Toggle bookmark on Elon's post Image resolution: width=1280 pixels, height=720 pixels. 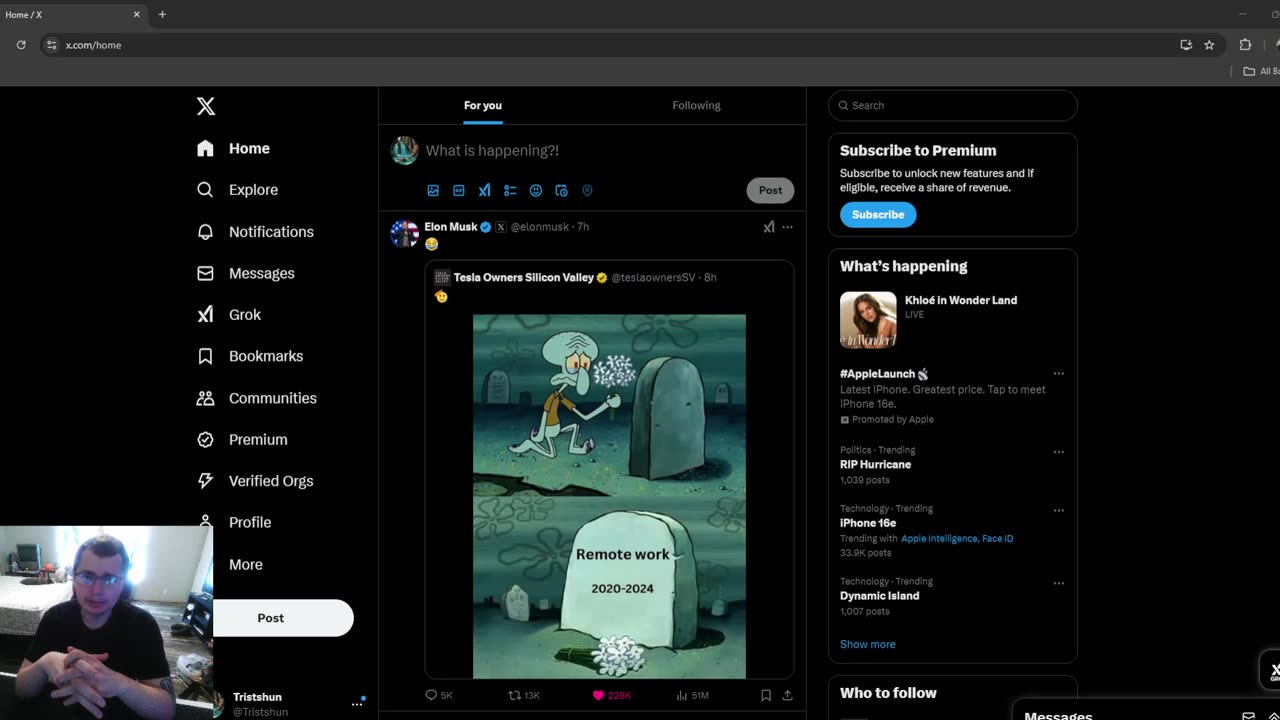tap(766, 695)
